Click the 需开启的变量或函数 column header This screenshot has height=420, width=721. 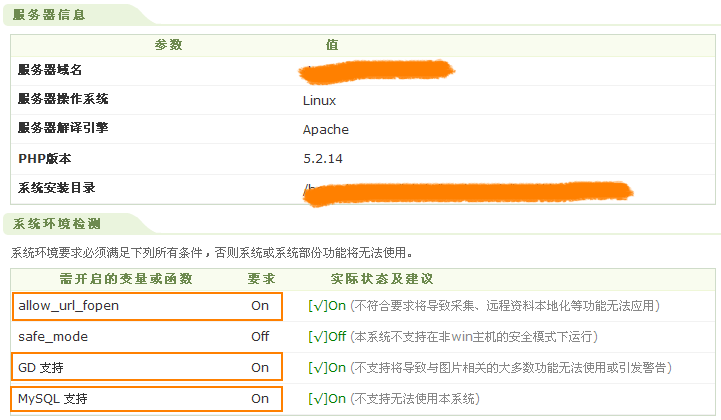(126, 279)
